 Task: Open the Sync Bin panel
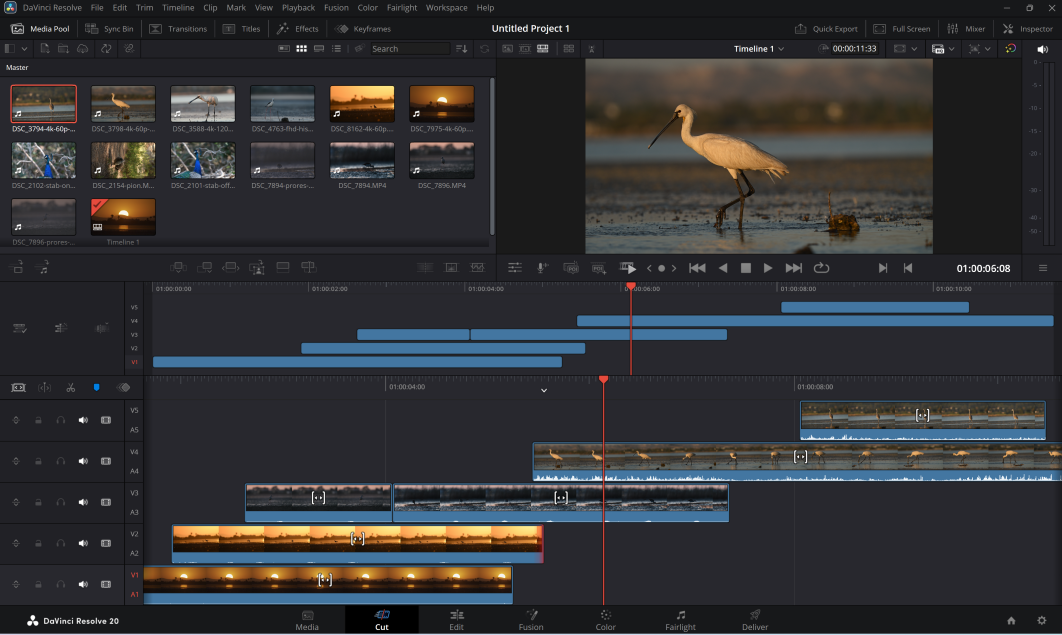[x=110, y=29]
